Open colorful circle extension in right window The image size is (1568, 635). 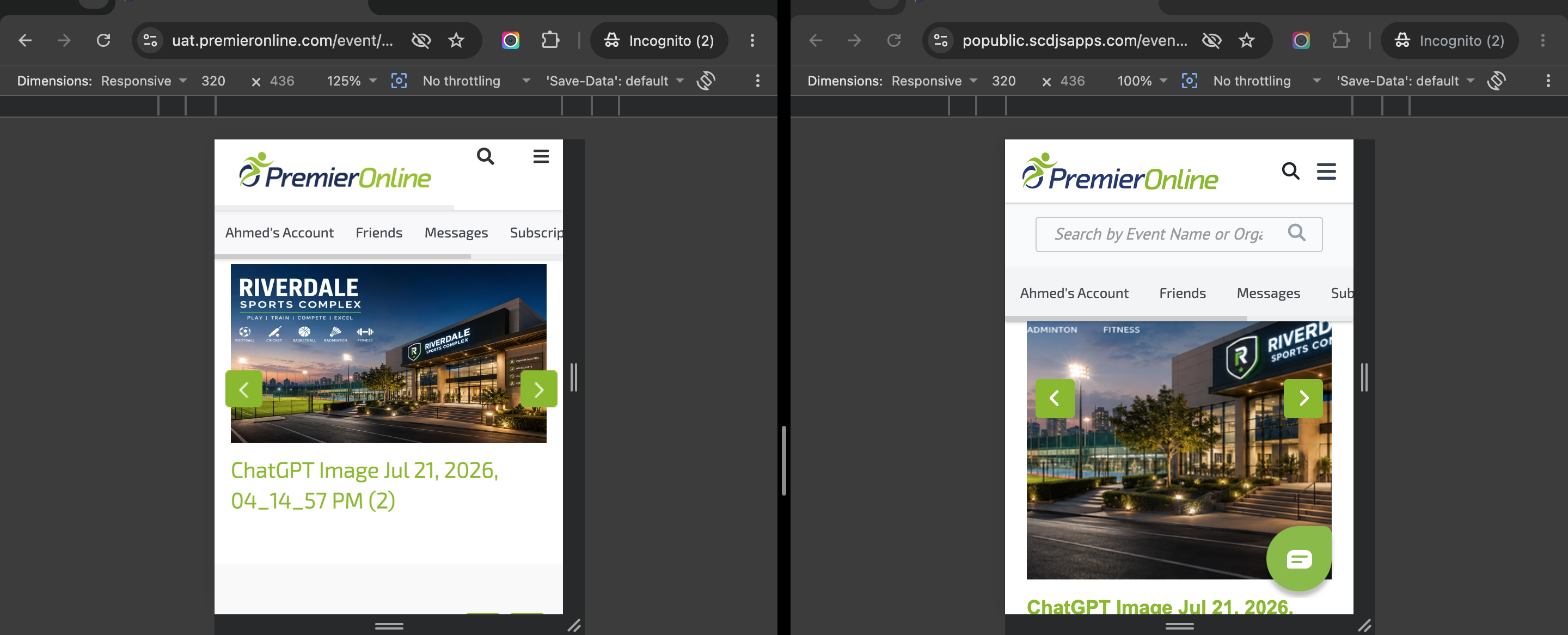(1301, 40)
